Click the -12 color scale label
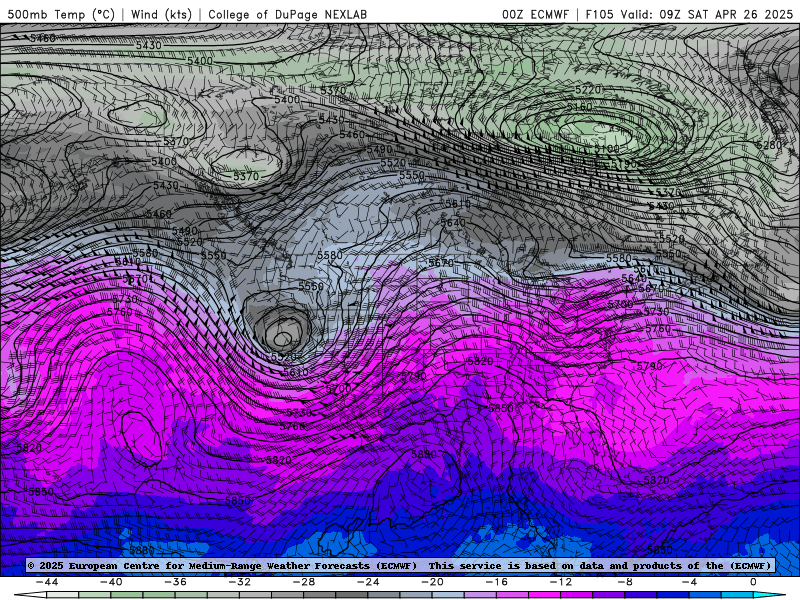The image size is (800, 600). pos(561,582)
